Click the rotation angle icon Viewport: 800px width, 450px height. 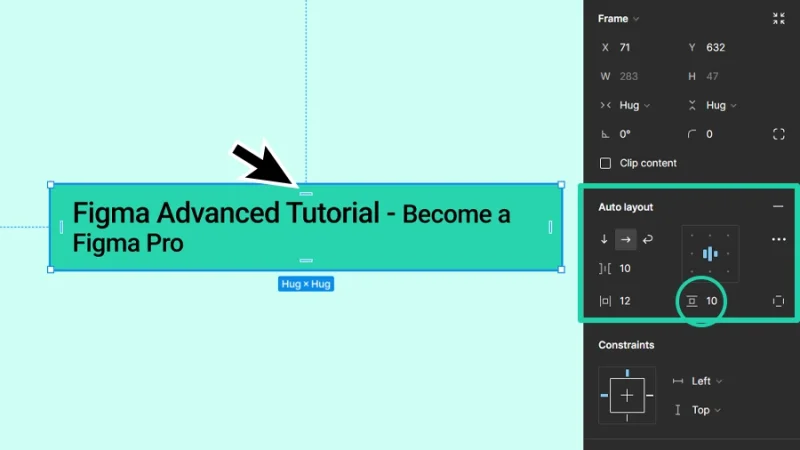[605, 134]
